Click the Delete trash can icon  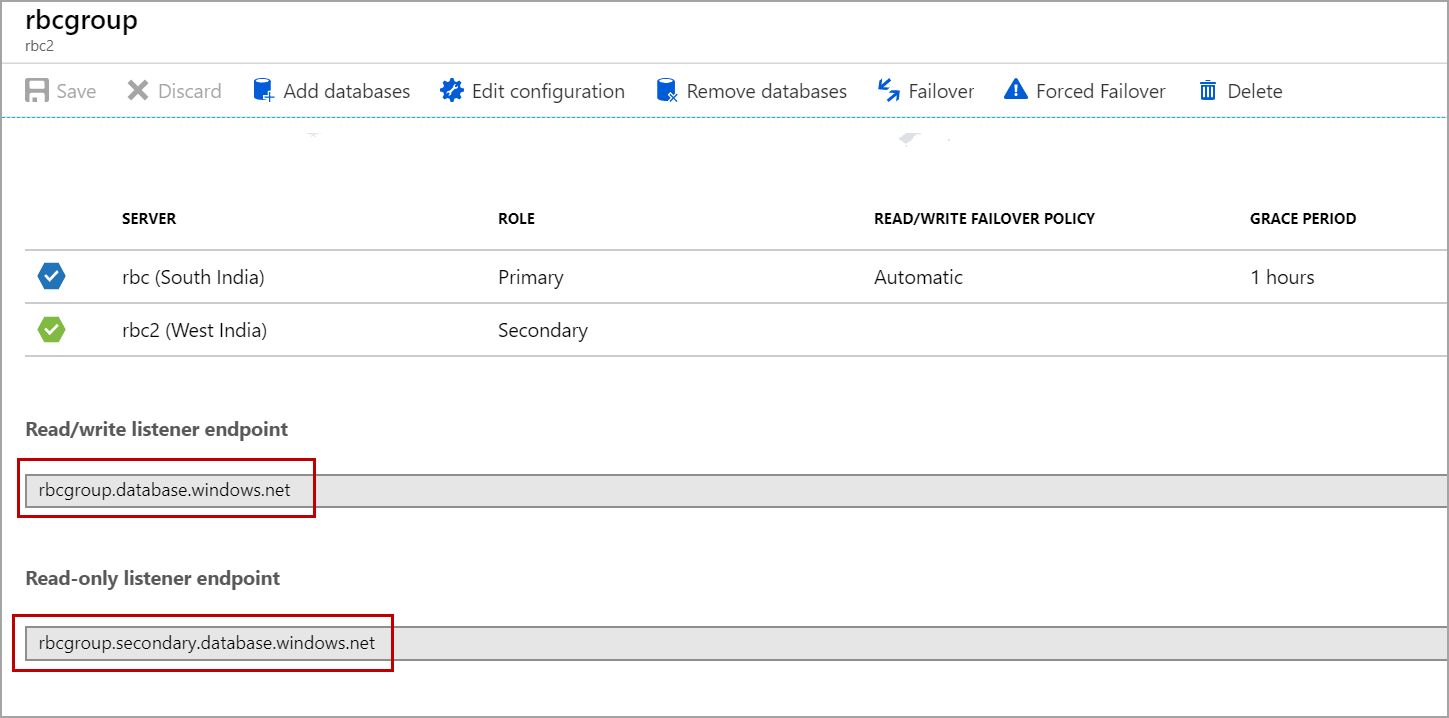1208,91
